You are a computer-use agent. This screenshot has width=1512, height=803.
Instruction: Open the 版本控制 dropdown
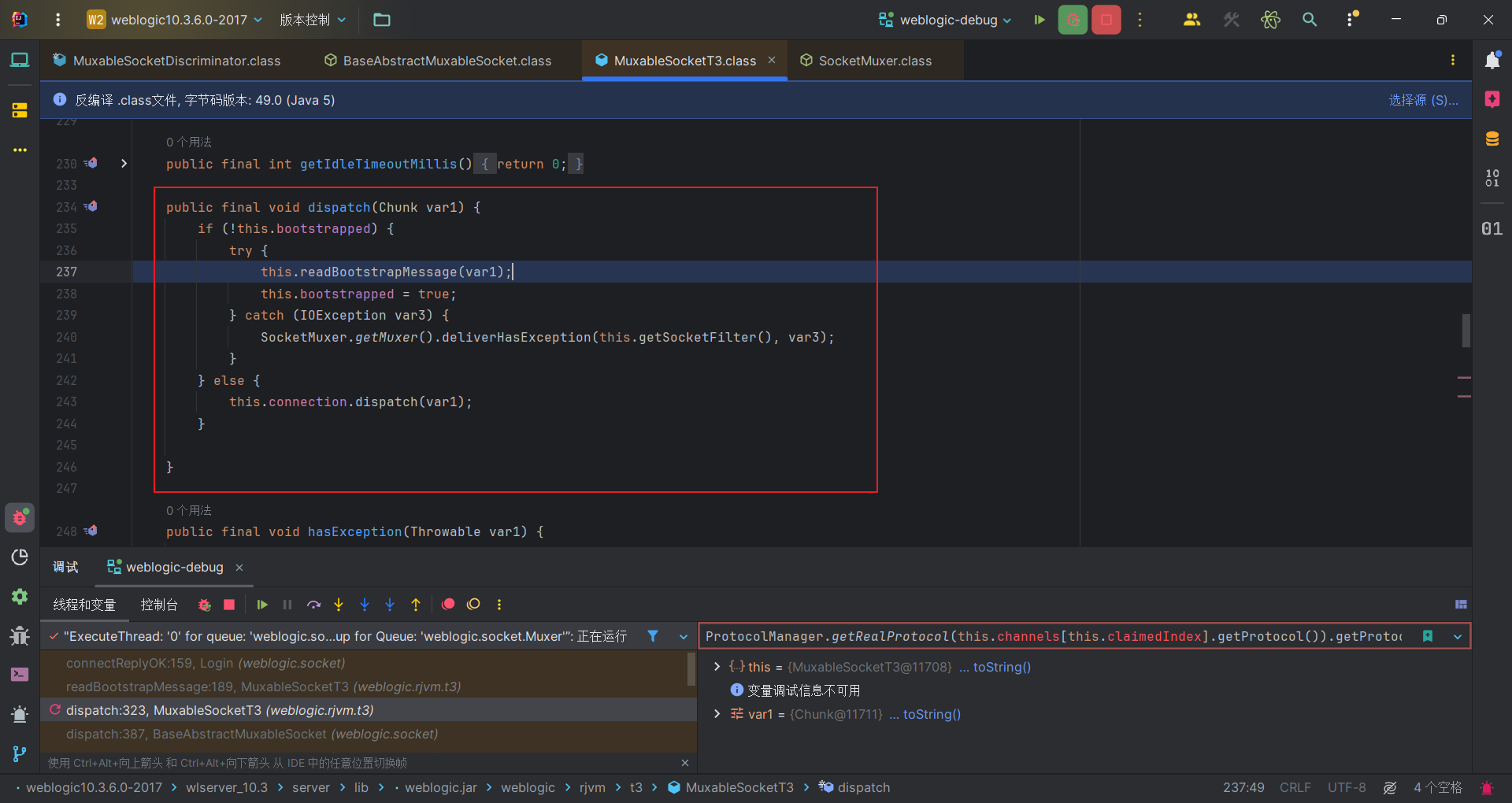coord(313,20)
